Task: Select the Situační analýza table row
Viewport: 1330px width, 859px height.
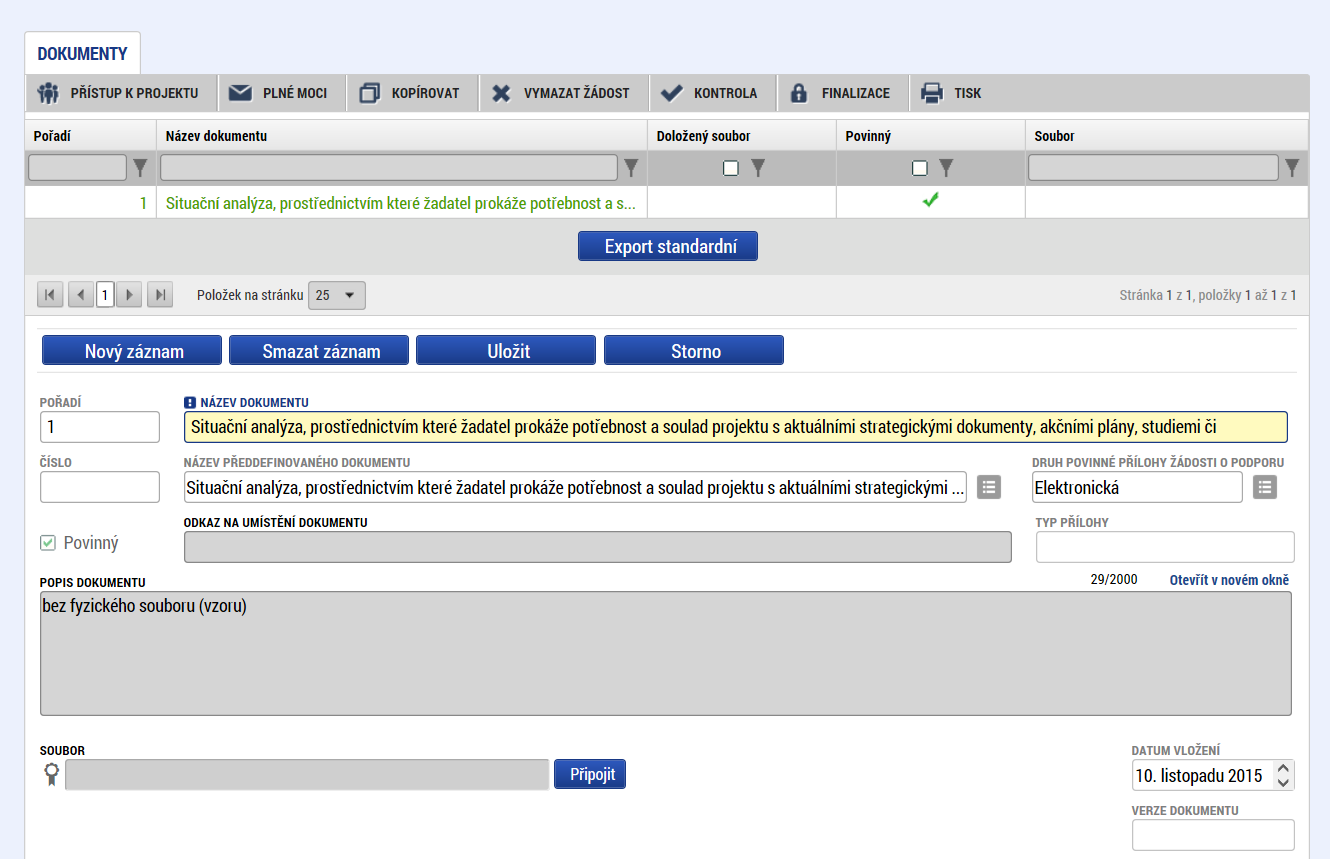Action: 666,203
